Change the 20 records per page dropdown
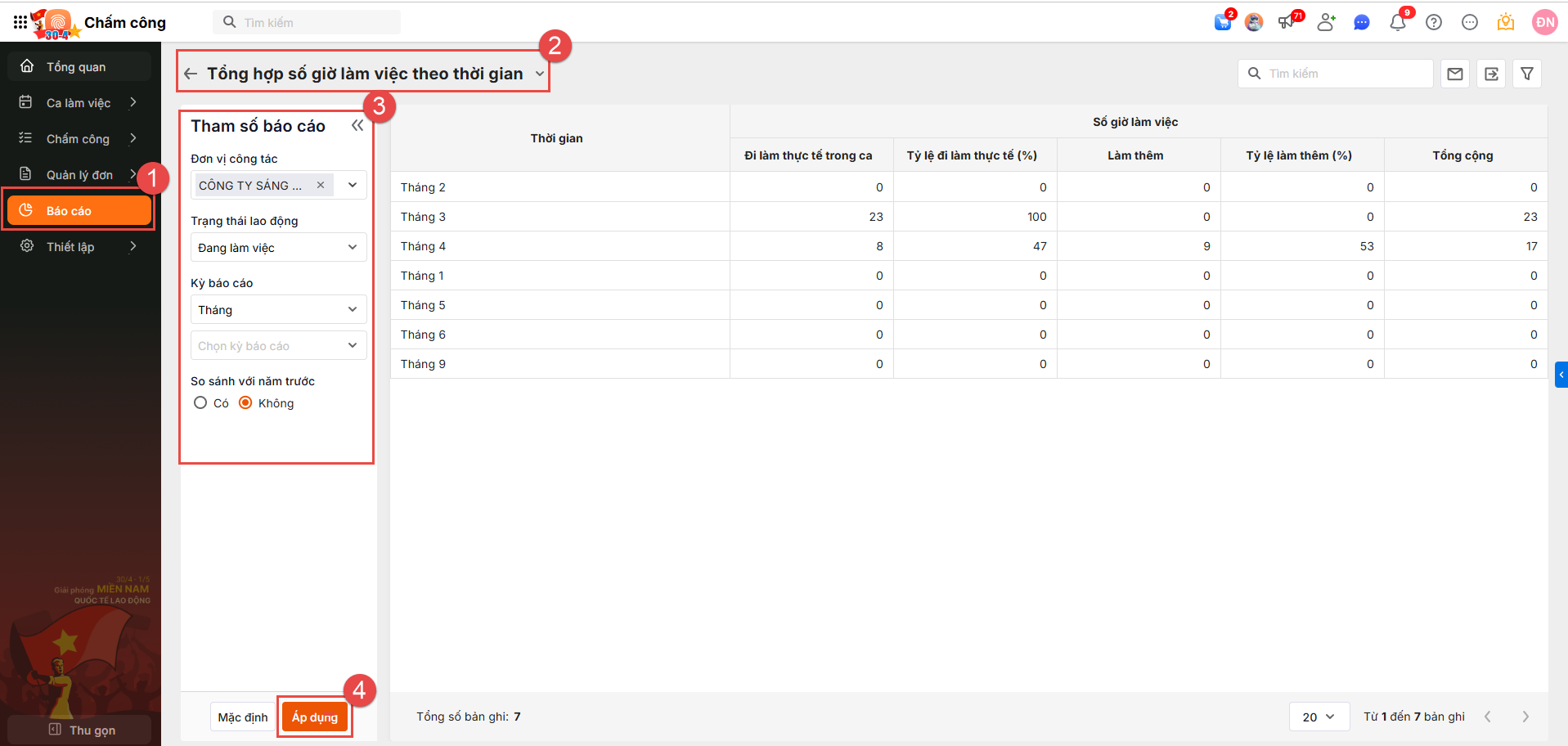This screenshot has width=1568, height=746. point(1318,717)
